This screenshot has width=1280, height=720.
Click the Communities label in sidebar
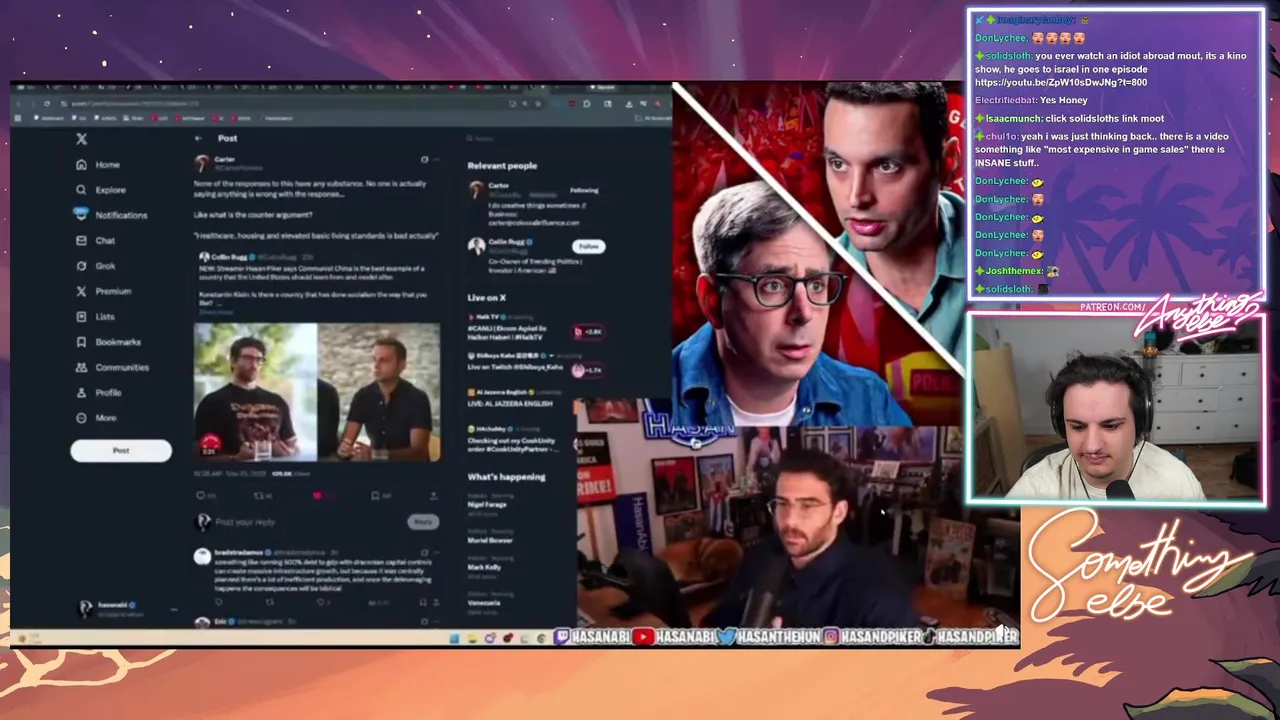(122, 367)
